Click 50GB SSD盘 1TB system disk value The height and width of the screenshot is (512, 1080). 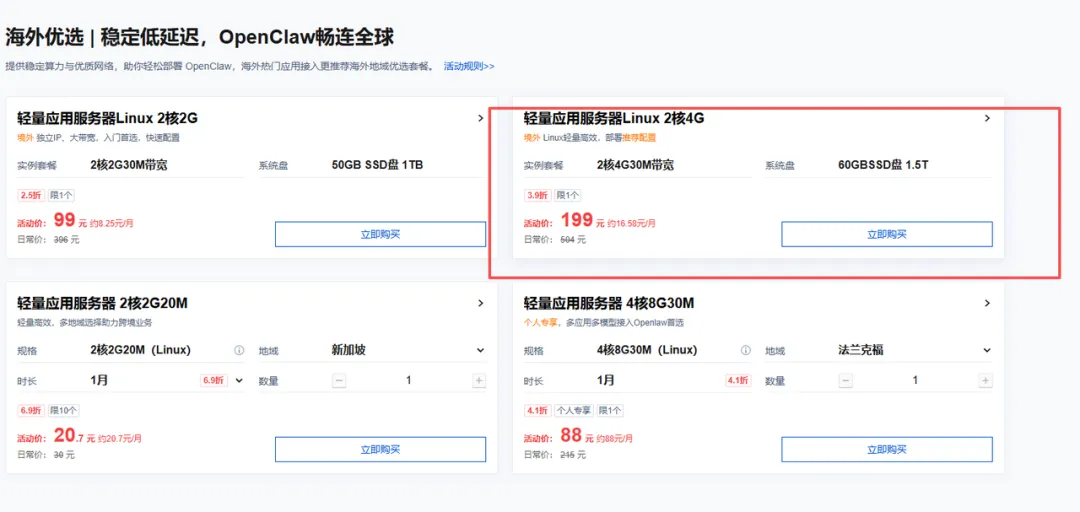click(377, 165)
